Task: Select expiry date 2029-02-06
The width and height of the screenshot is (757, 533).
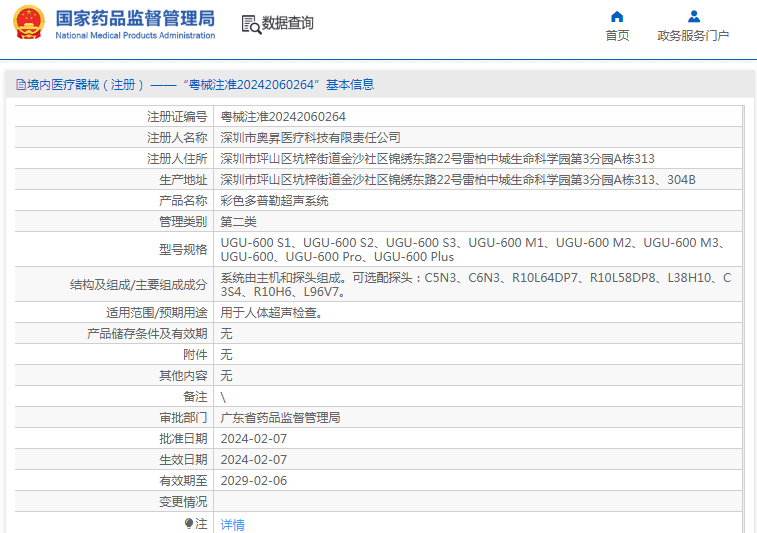Action: [x=253, y=481]
